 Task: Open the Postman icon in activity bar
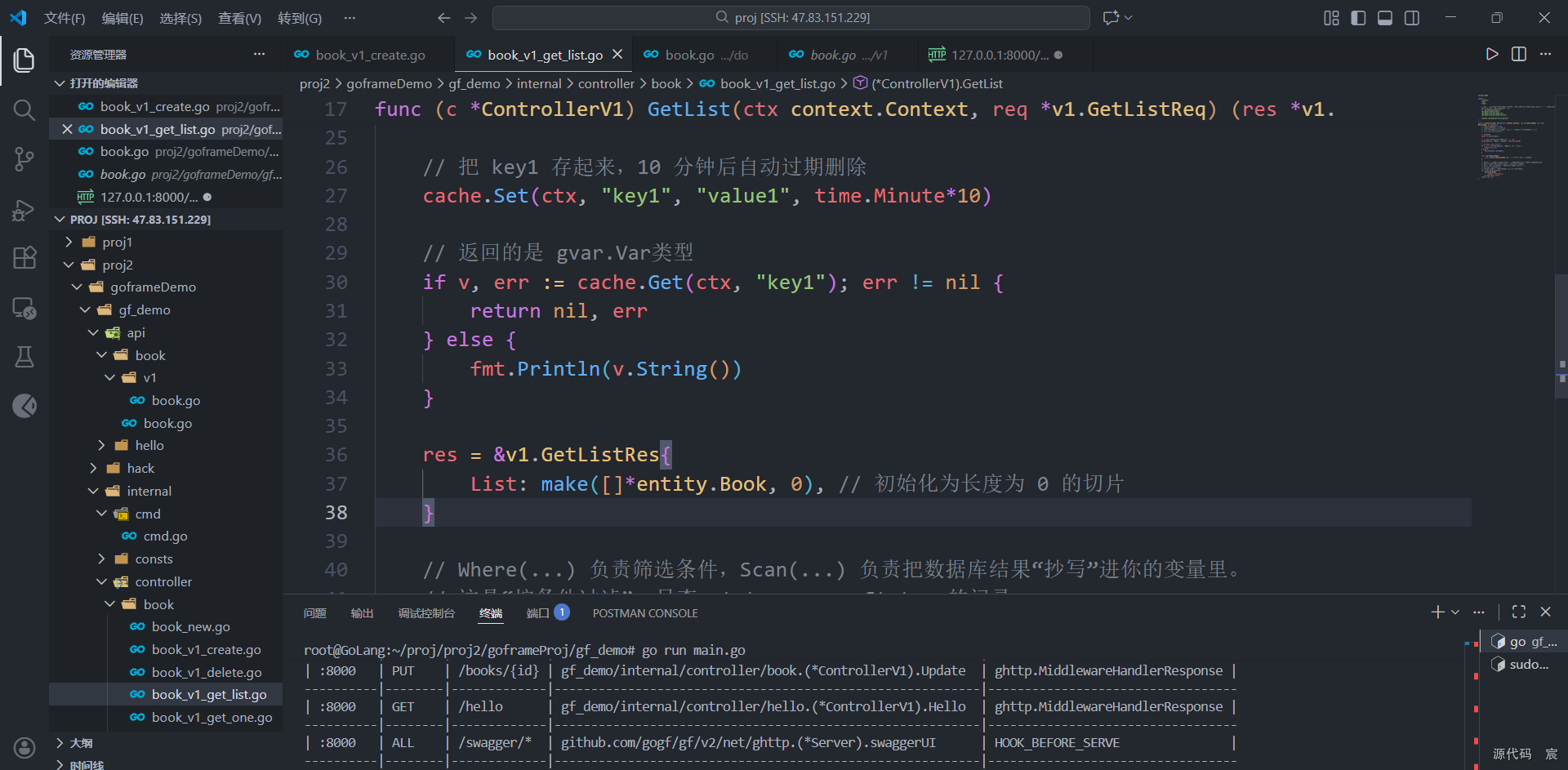[x=24, y=406]
